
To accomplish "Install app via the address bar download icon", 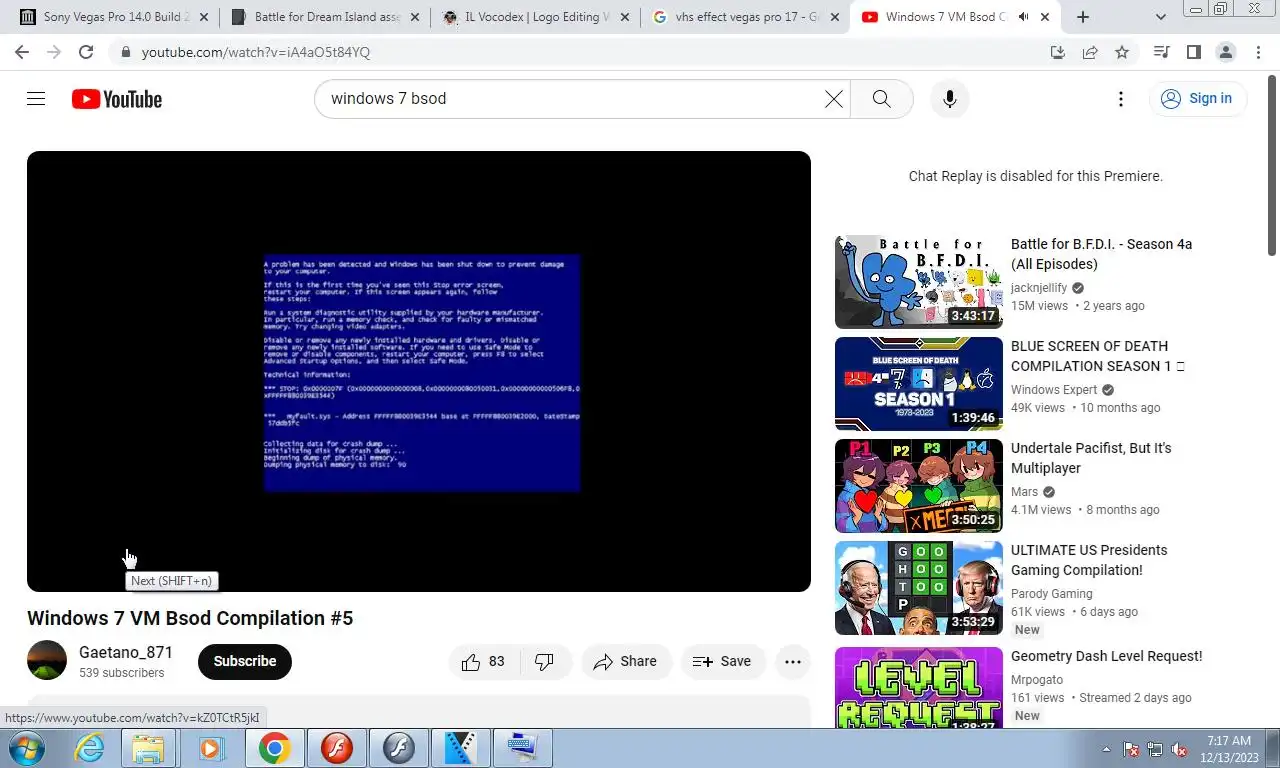I will pyautogui.click(x=1058, y=52).
